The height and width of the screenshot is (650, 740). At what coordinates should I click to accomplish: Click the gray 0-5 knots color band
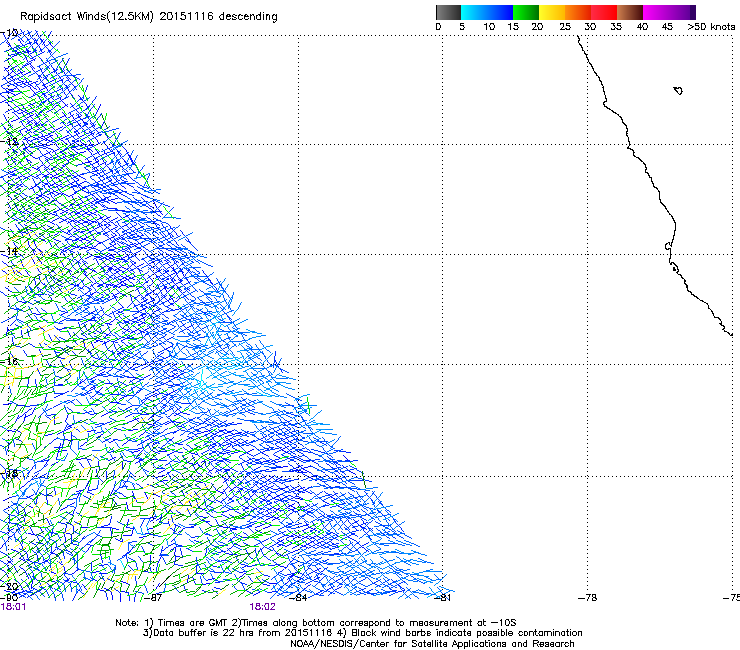pos(448,12)
